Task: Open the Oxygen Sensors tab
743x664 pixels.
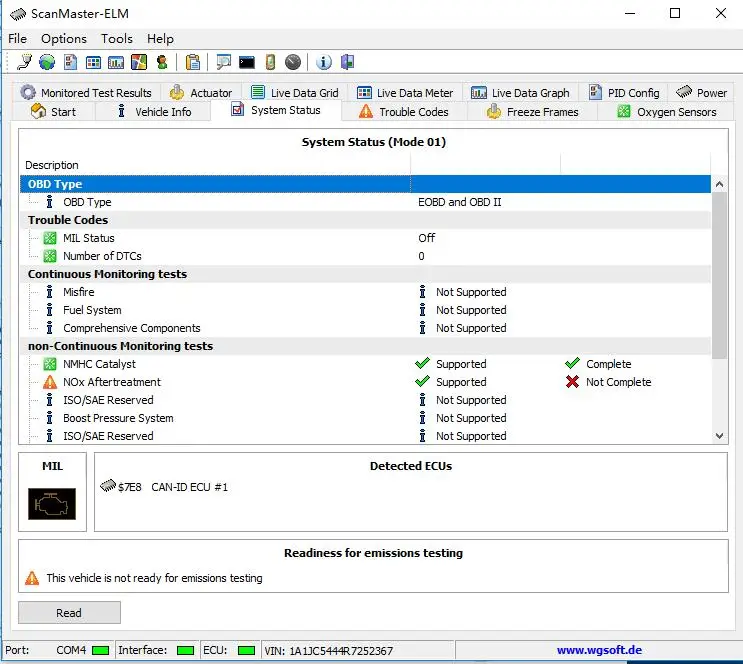Action: (x=667, y=112)
